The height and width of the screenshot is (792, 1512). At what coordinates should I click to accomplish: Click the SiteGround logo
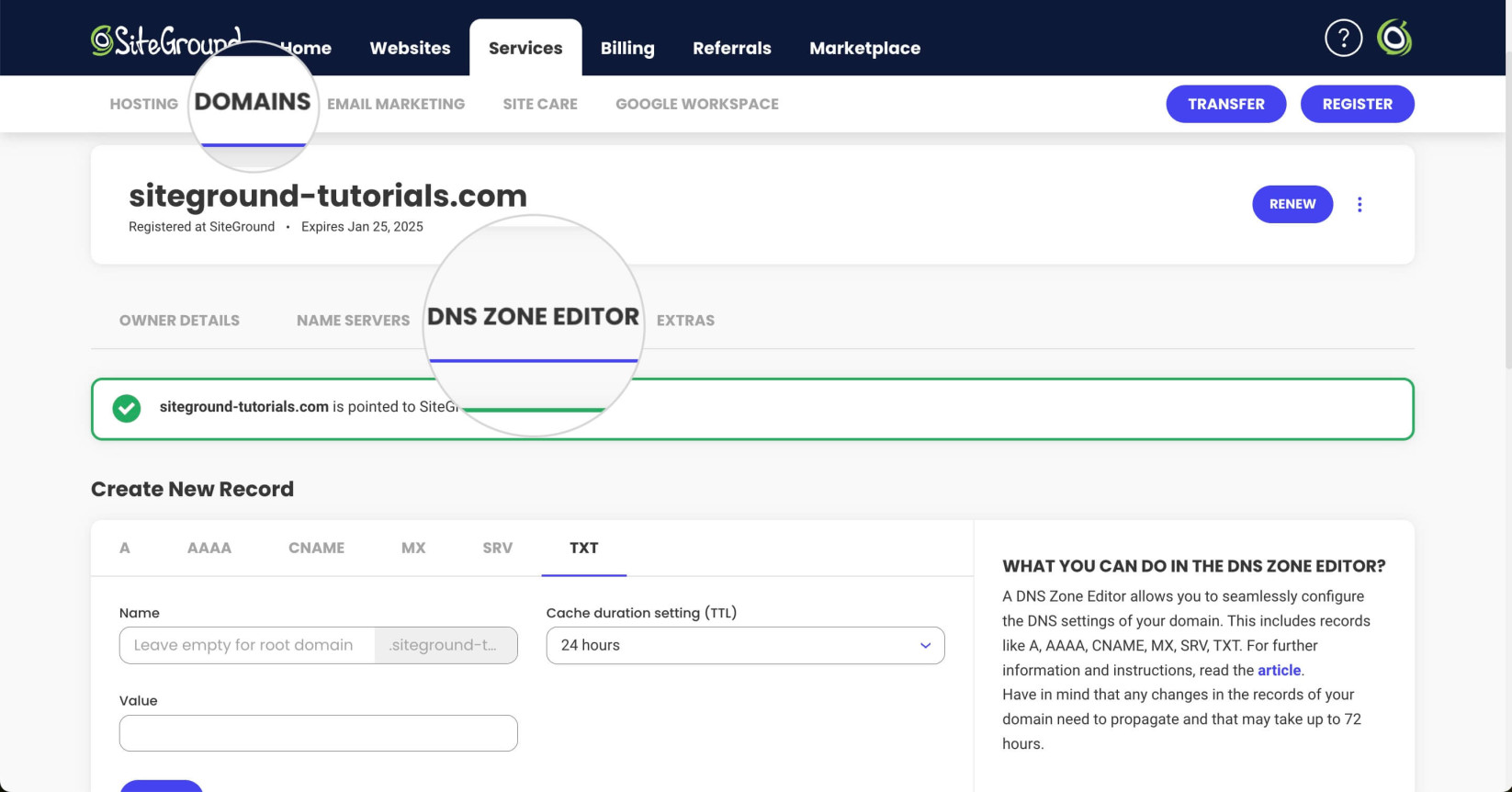click(x=165, y=40)
